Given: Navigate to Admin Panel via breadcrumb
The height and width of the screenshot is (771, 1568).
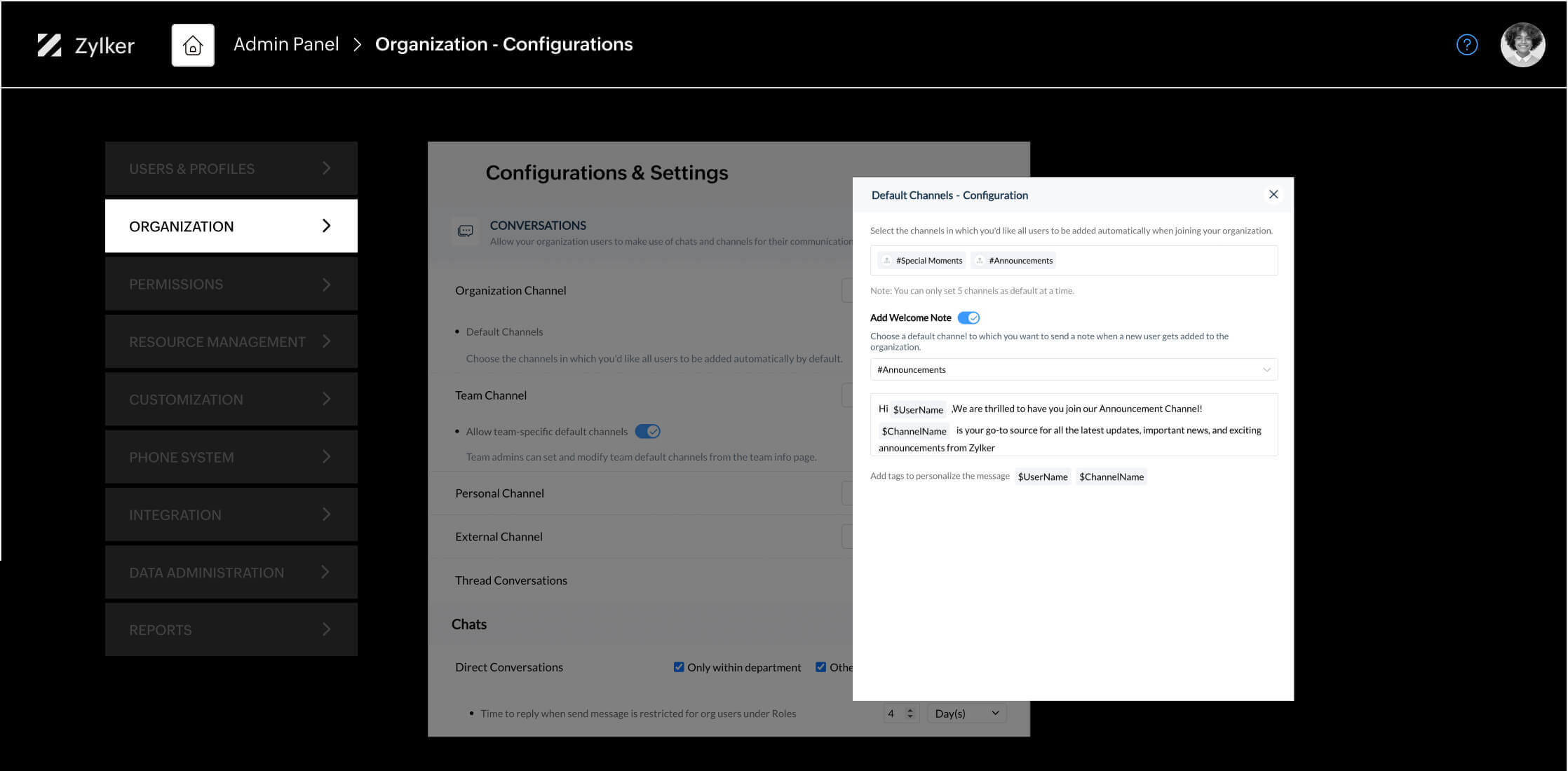Looking at the screenshot, I should pos(285,44).
